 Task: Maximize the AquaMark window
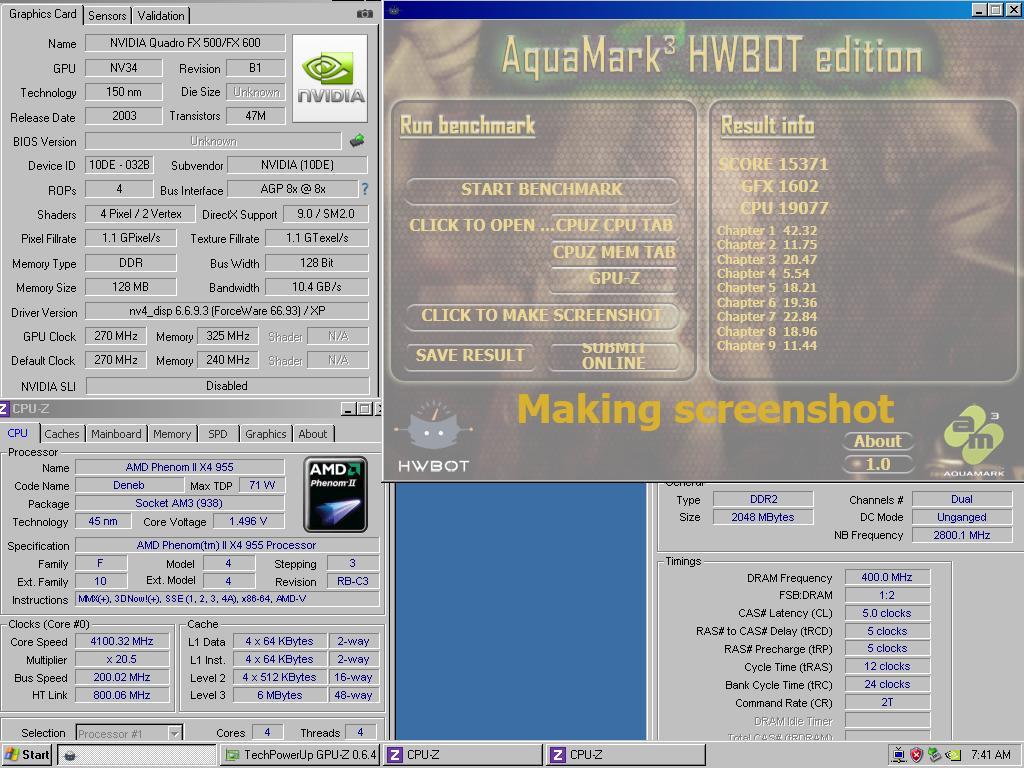[995, 10]
